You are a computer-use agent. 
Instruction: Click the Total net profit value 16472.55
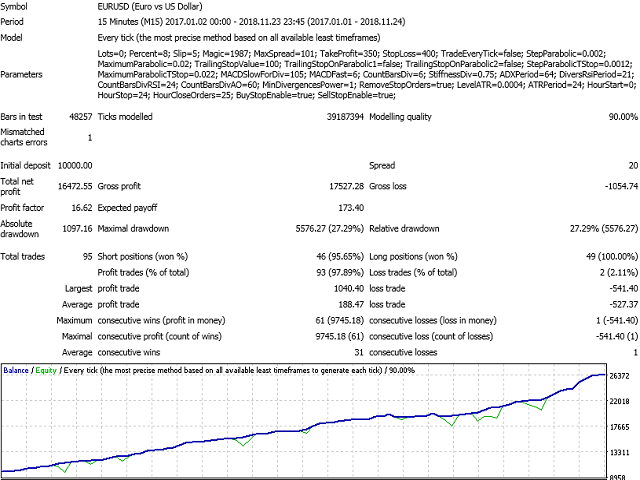[x=75, y=186]
